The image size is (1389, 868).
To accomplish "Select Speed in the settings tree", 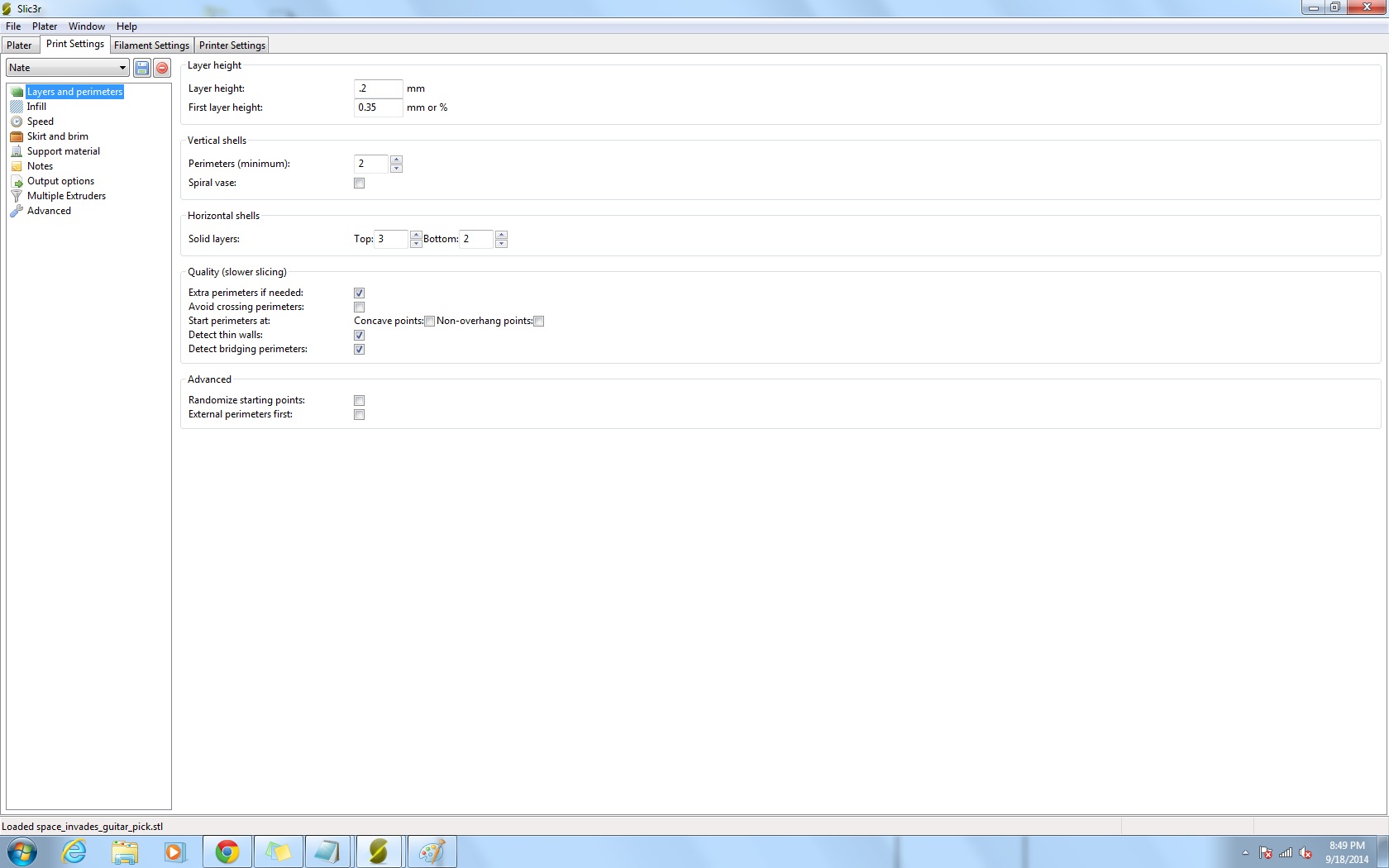I will tap(40, 122).
